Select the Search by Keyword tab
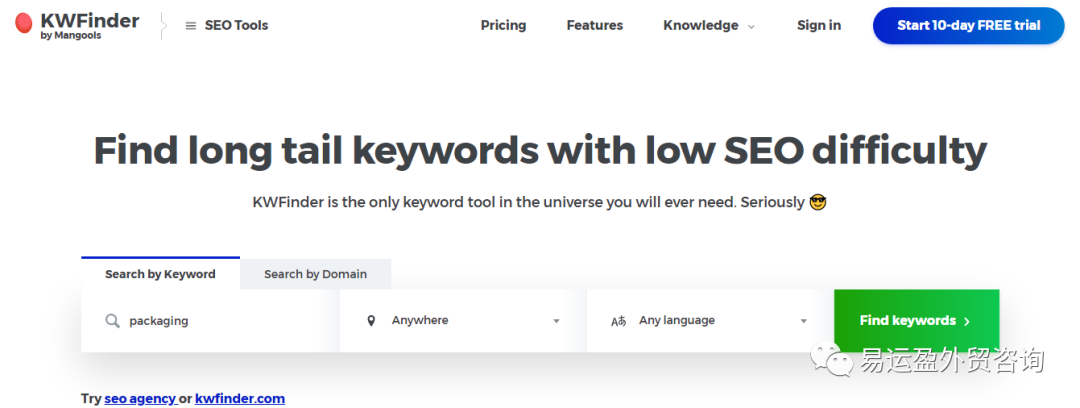 [160, 274]
